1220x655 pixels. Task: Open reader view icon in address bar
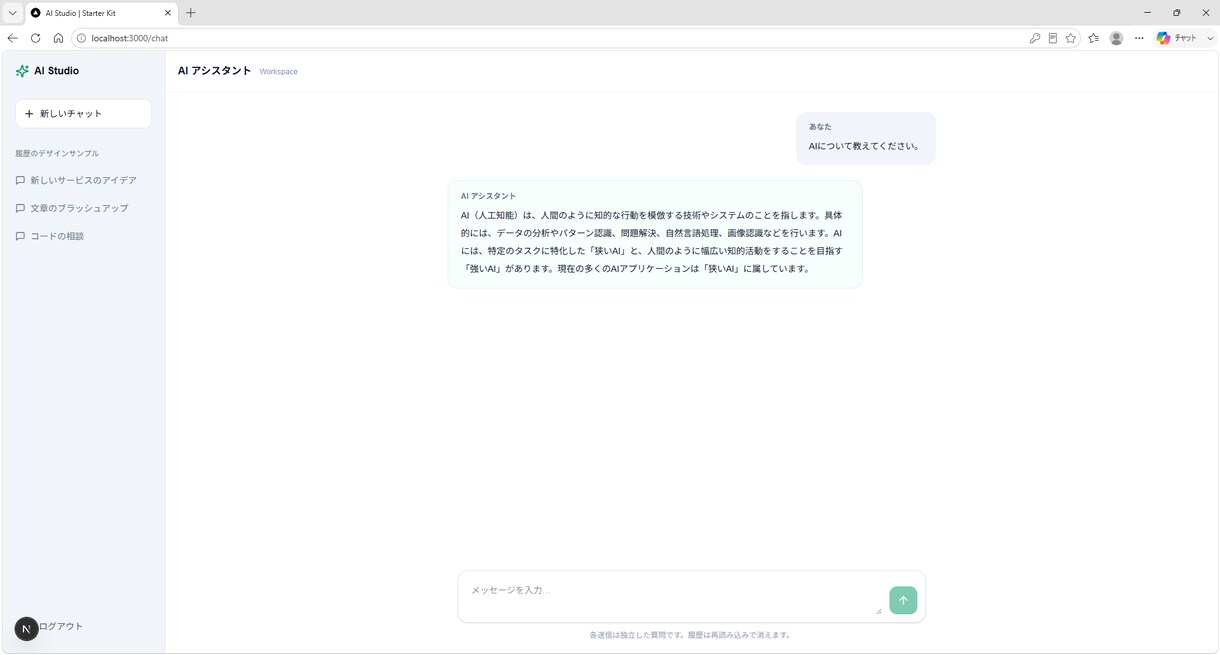tap(1052, 38)
